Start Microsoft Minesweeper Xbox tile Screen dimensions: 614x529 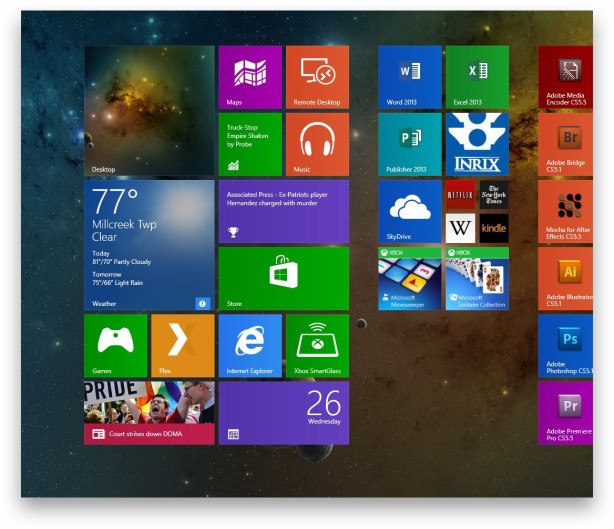pos(410,278)
